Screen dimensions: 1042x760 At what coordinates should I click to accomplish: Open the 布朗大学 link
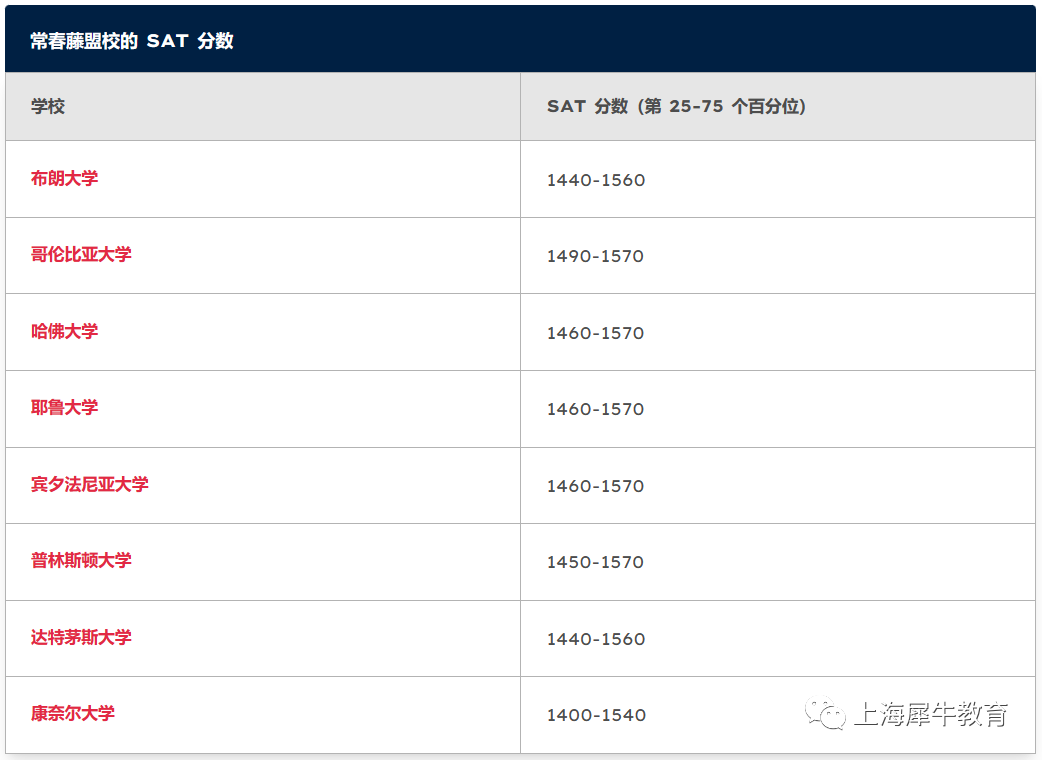(x=64, y=178)
